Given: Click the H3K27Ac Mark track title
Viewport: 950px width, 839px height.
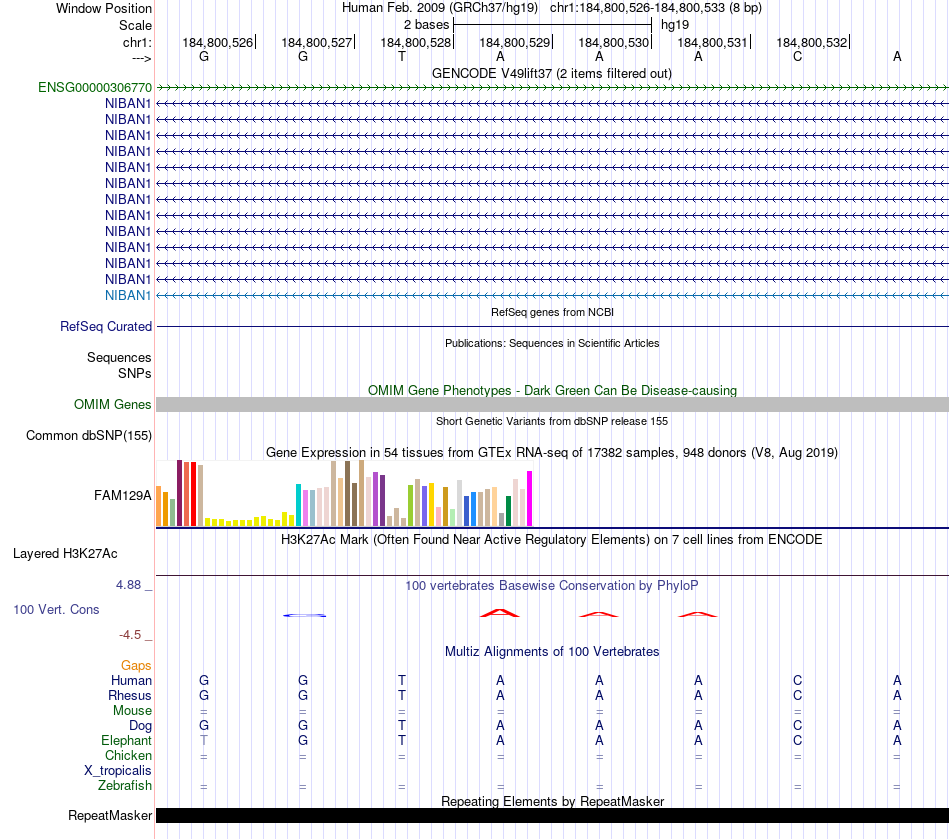Looking at the screenshot, I should coord(552,539).
